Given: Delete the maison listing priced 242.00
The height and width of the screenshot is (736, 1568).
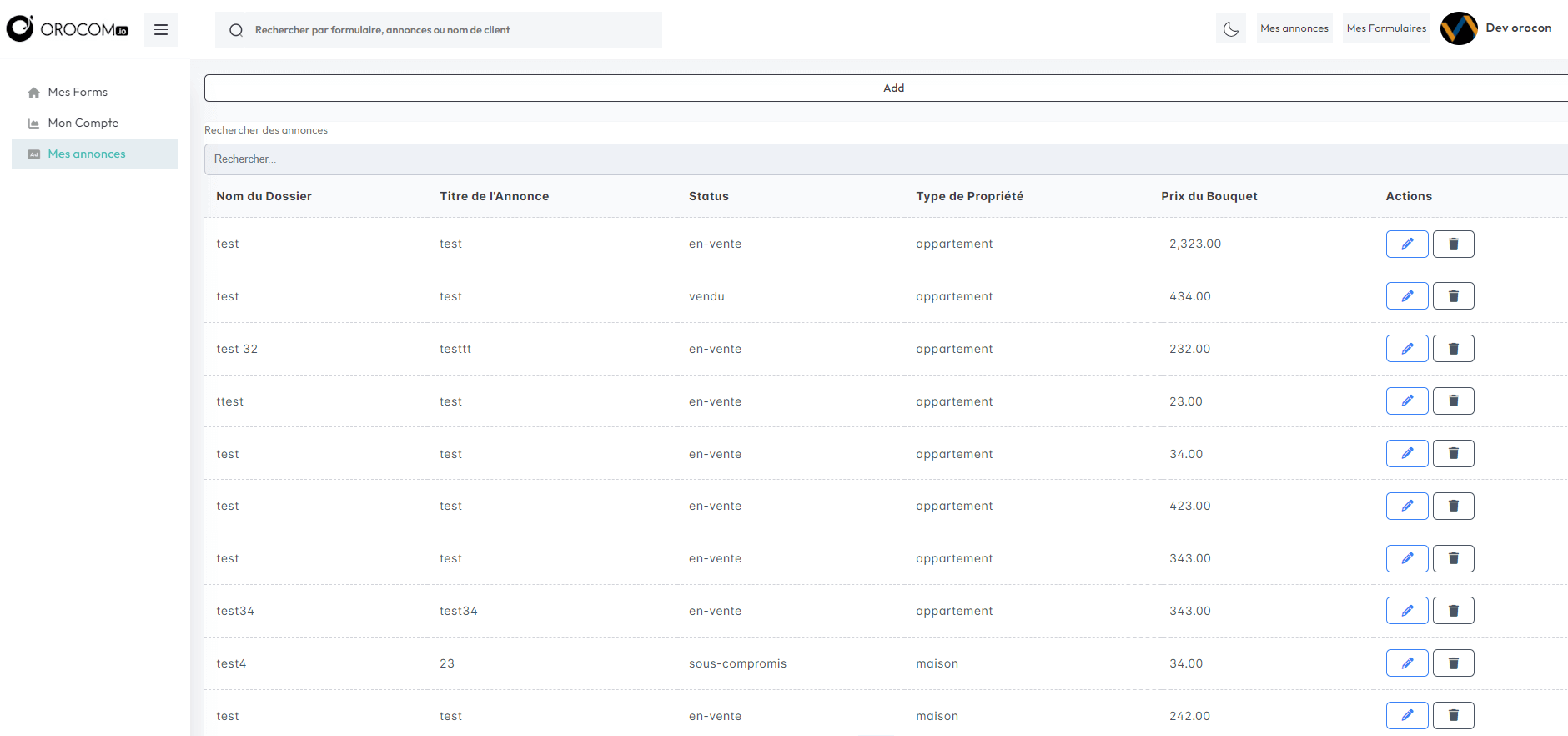Looking at the screenshot, I should (1453, 715).
